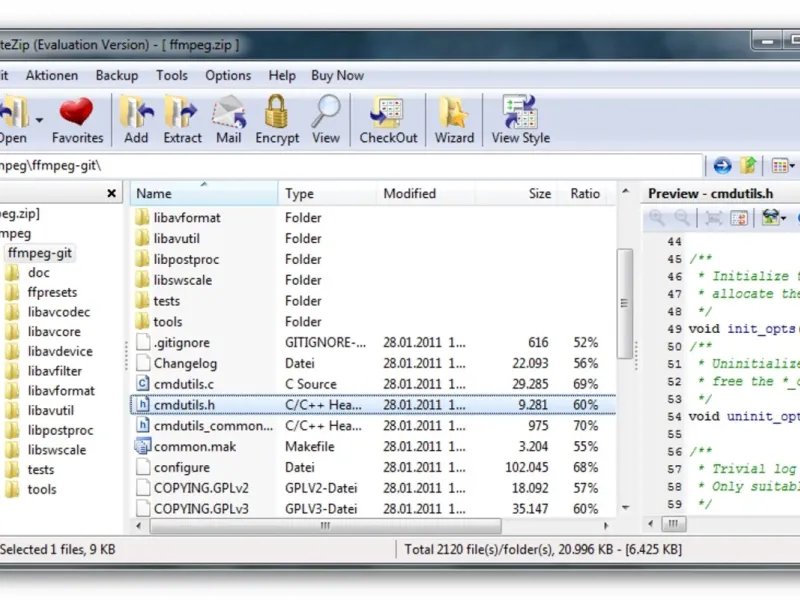This screenshot has height=600, width=800.
Task: Click the configure file icon
Action: 143,467
